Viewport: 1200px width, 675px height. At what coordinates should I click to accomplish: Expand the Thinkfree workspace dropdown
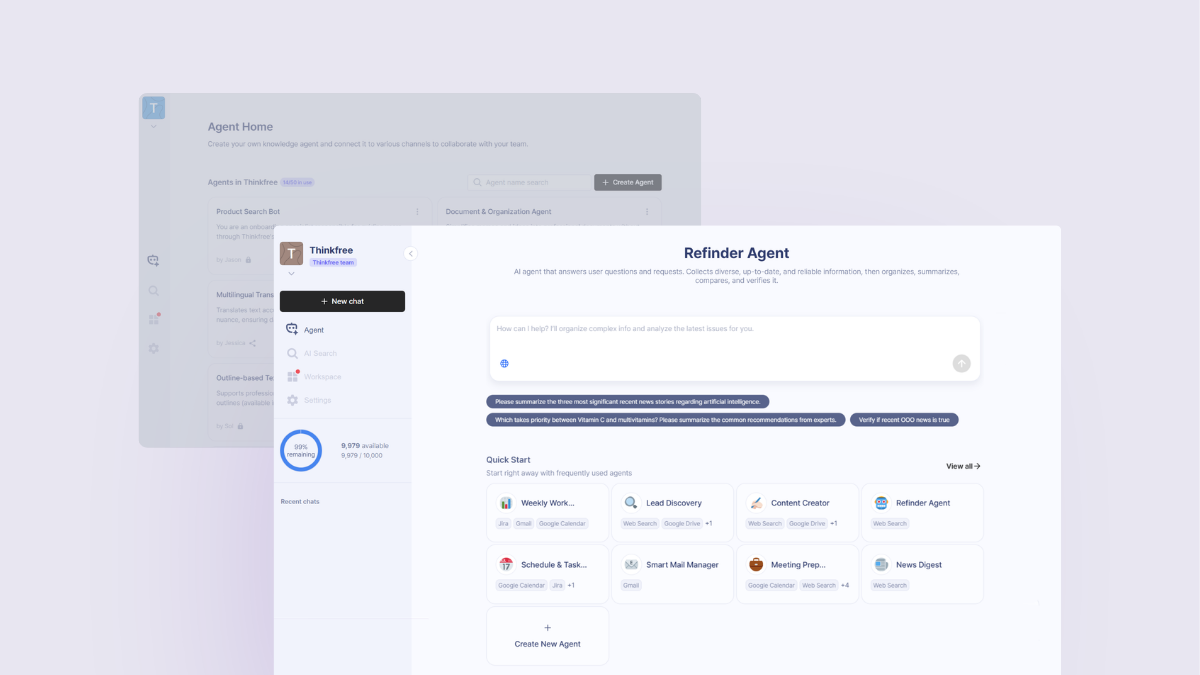point(291,272)
